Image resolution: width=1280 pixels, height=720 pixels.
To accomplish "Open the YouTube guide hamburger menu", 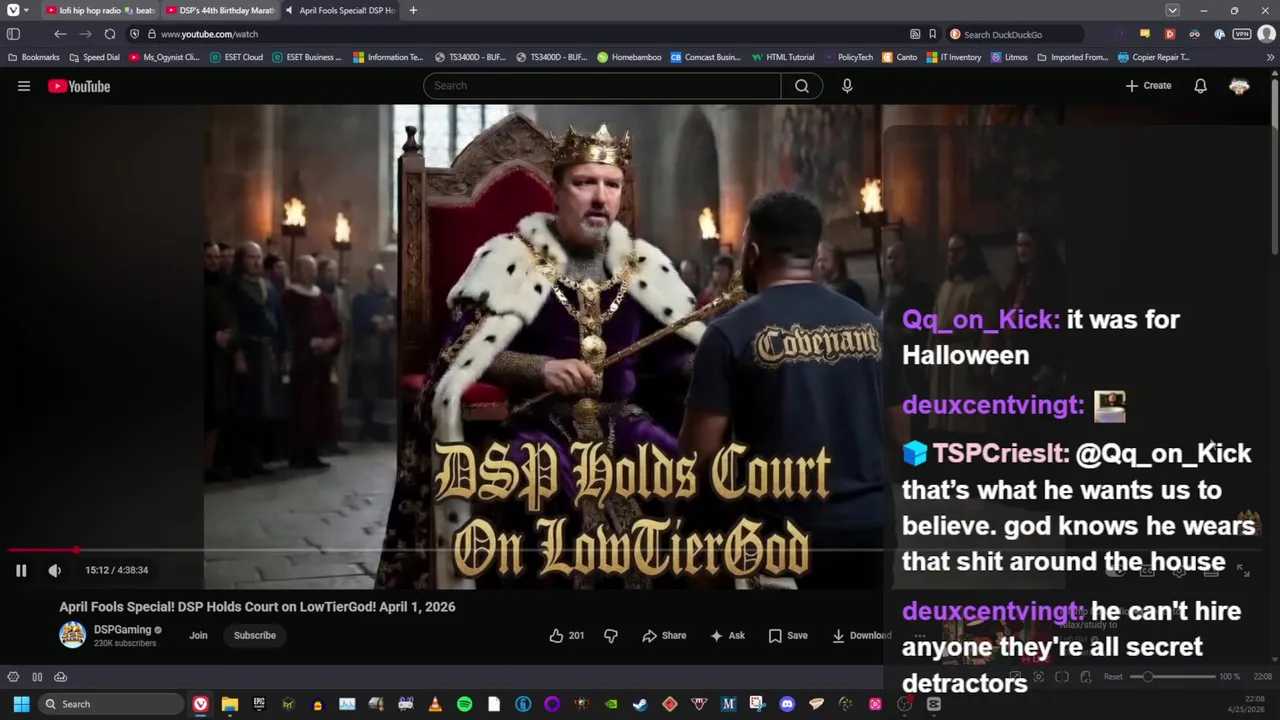I will [24, 86].
